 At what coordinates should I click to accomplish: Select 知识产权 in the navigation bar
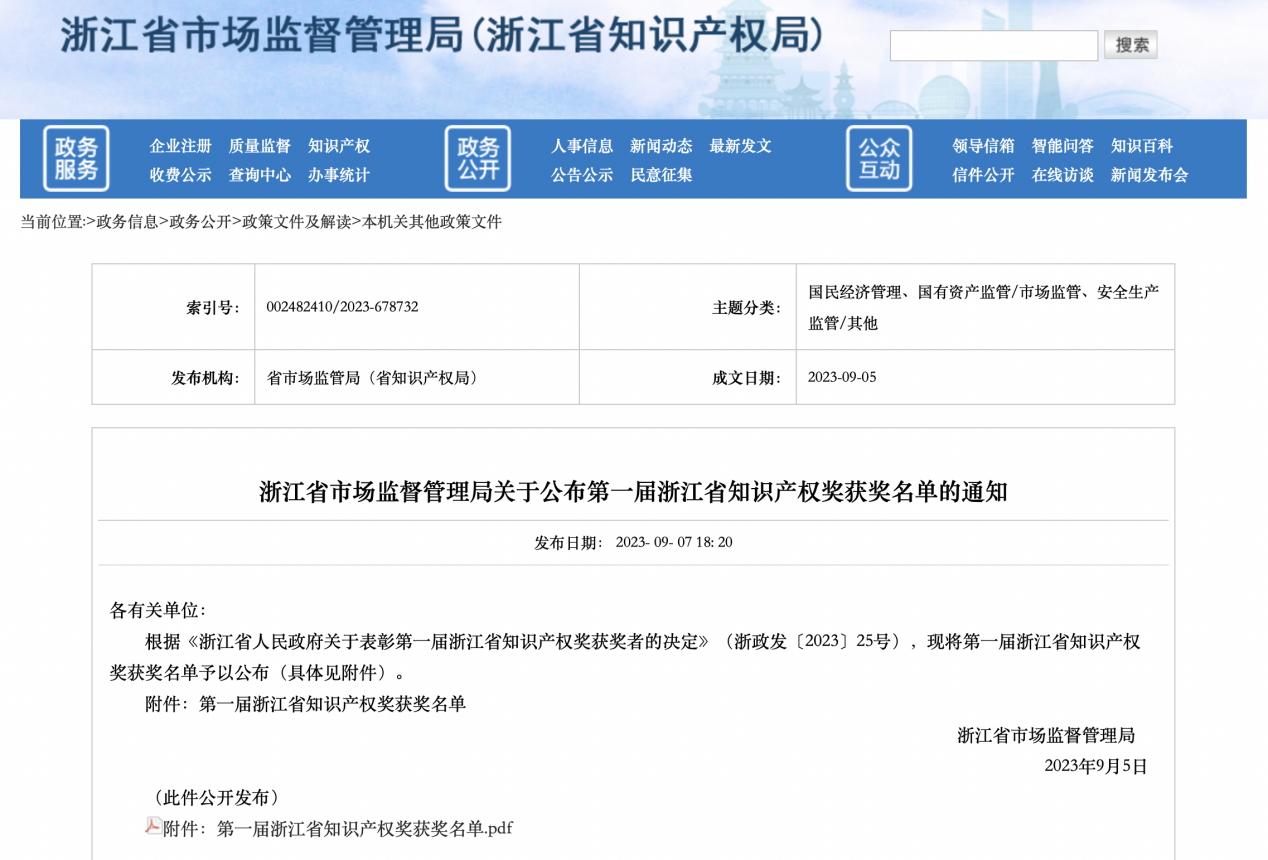338,146
